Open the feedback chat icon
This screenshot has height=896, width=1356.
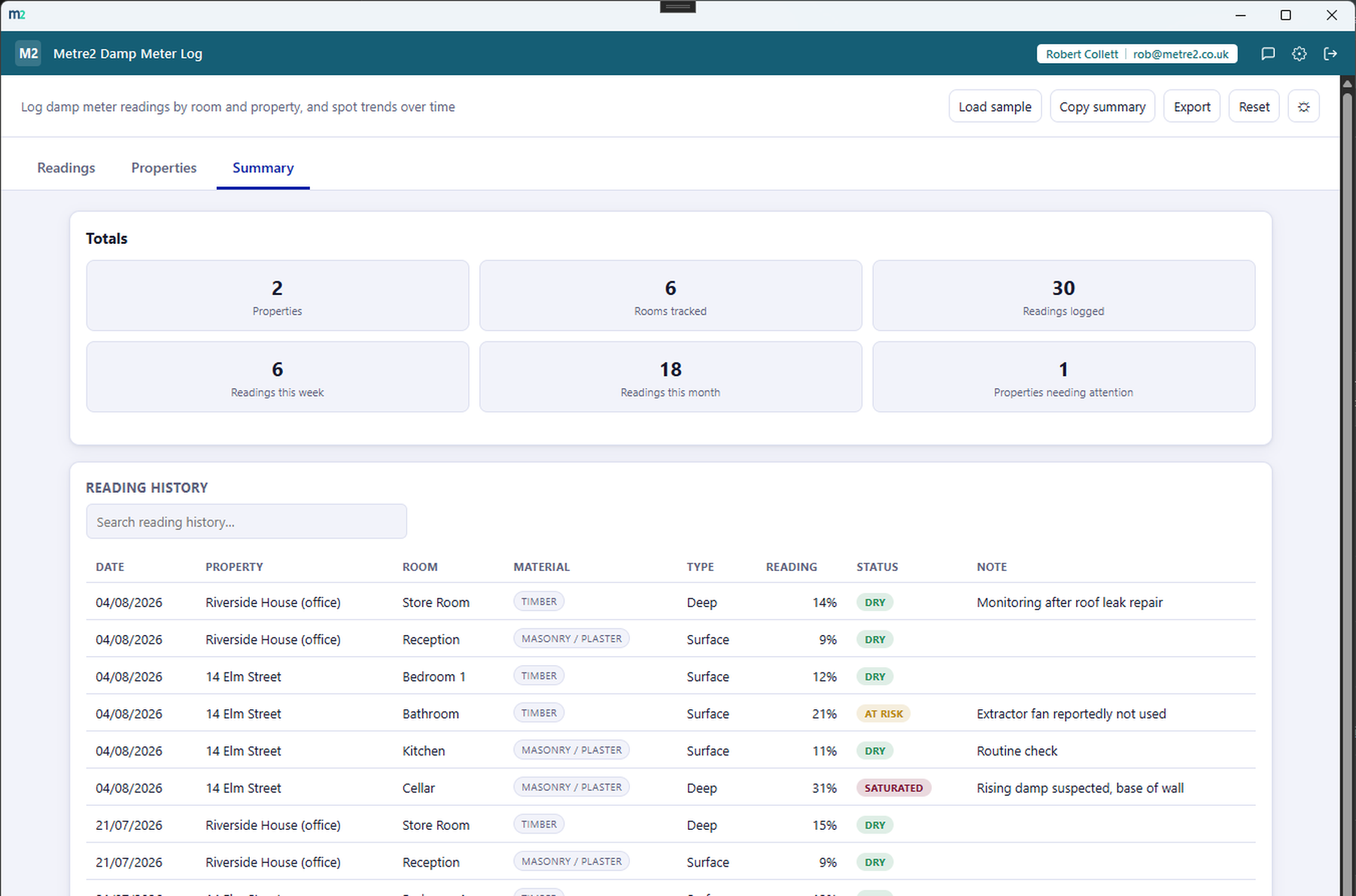click(x=1268, y=53)
